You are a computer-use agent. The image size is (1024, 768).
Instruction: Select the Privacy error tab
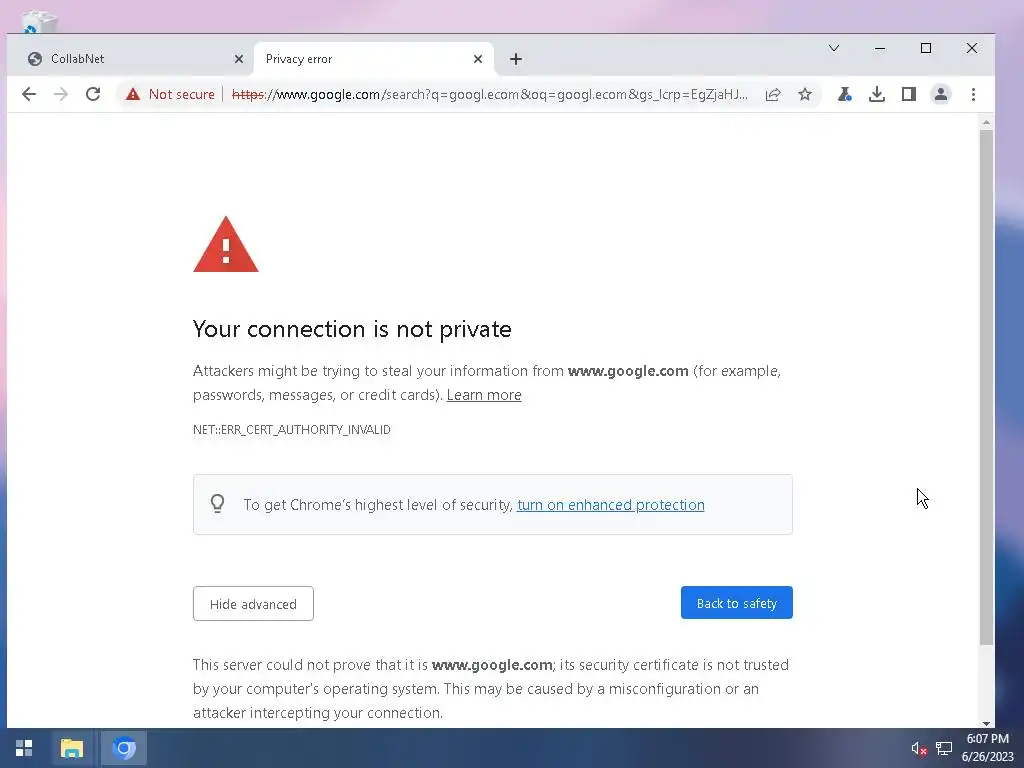[x=373, y=59]
